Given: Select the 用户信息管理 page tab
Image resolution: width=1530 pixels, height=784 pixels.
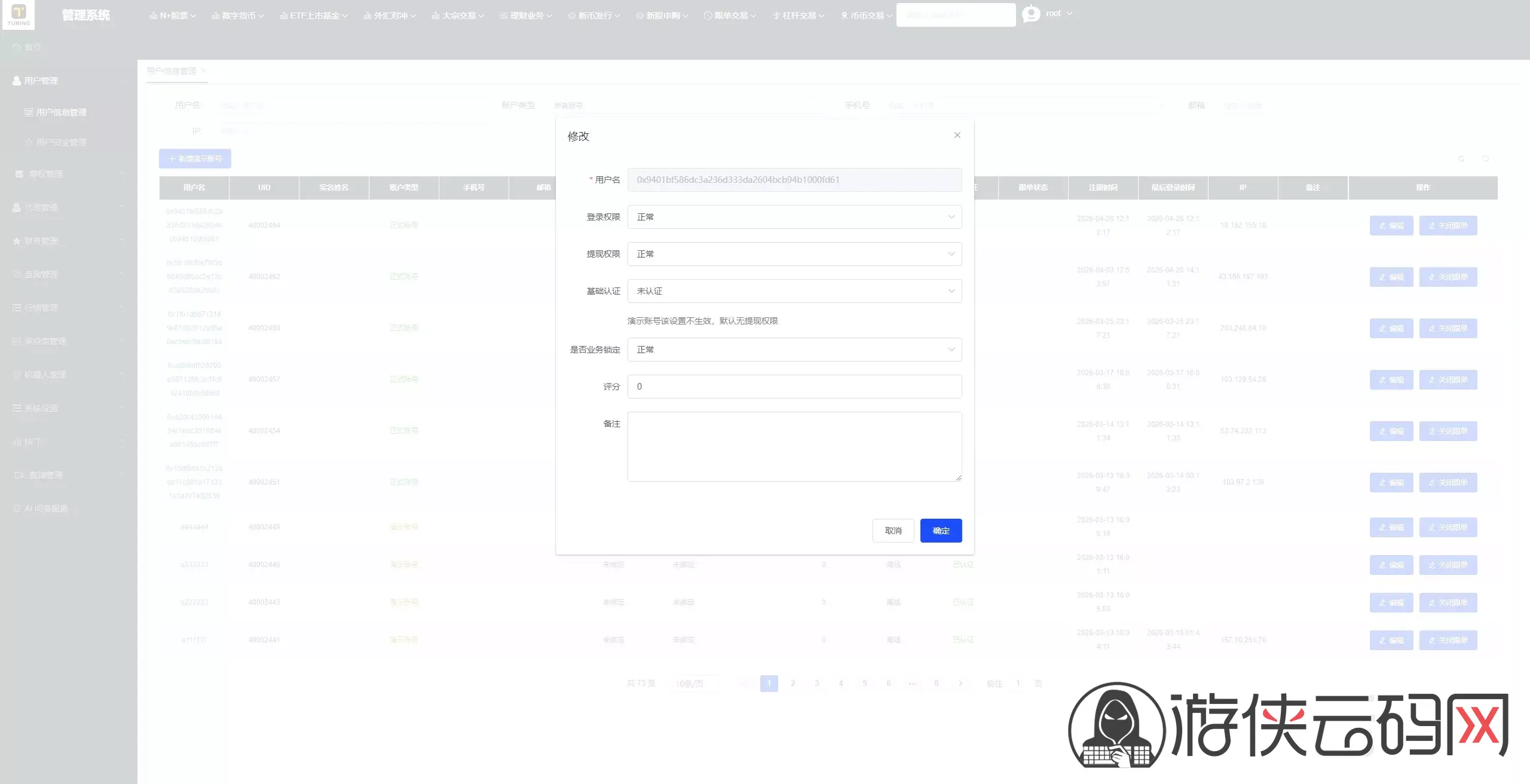Looking at the screenshot, I should pyautogui.click(x=172, y=71).
